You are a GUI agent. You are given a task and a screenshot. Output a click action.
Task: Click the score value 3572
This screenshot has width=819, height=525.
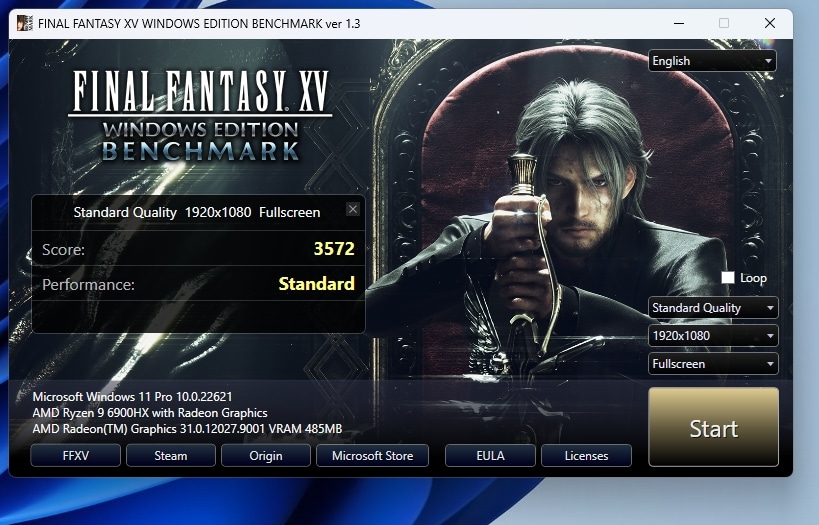[x=334, y=249]
